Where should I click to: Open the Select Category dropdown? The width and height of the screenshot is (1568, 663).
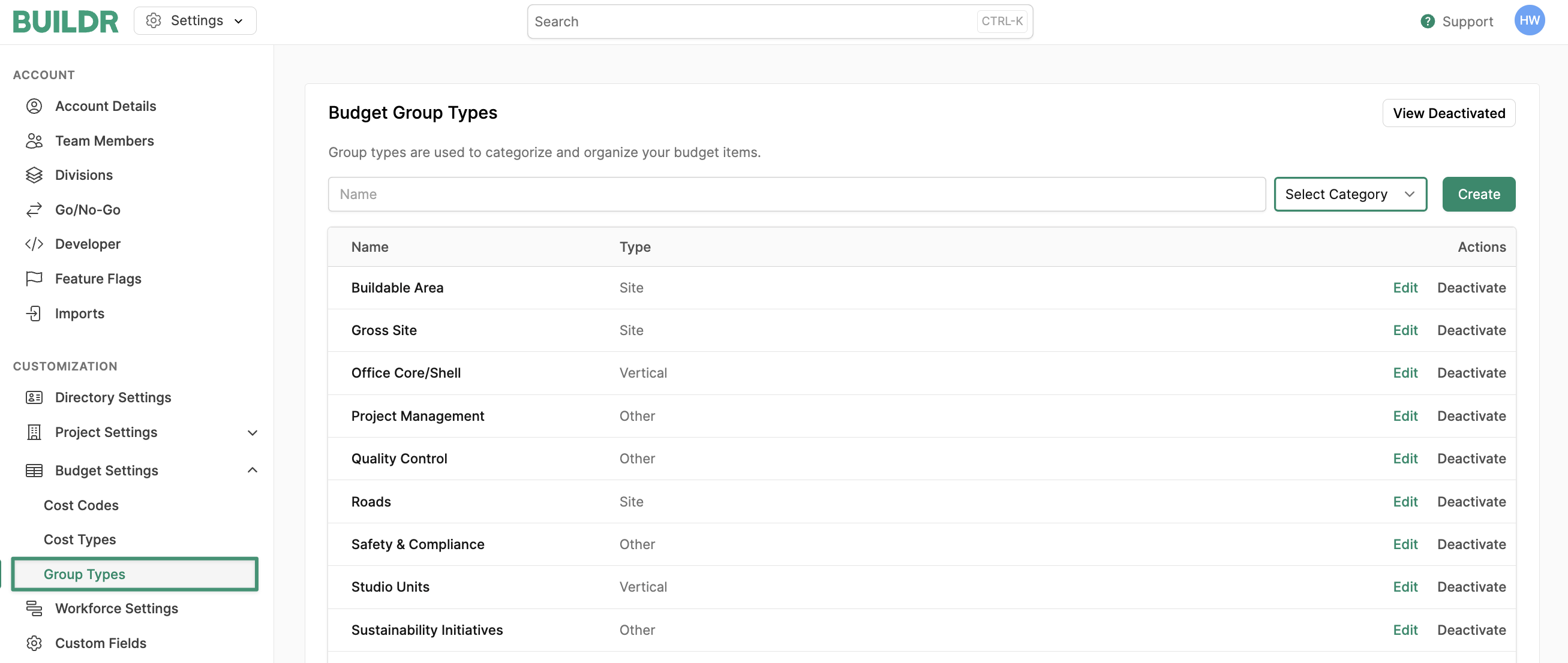[x=1350, y=195]
